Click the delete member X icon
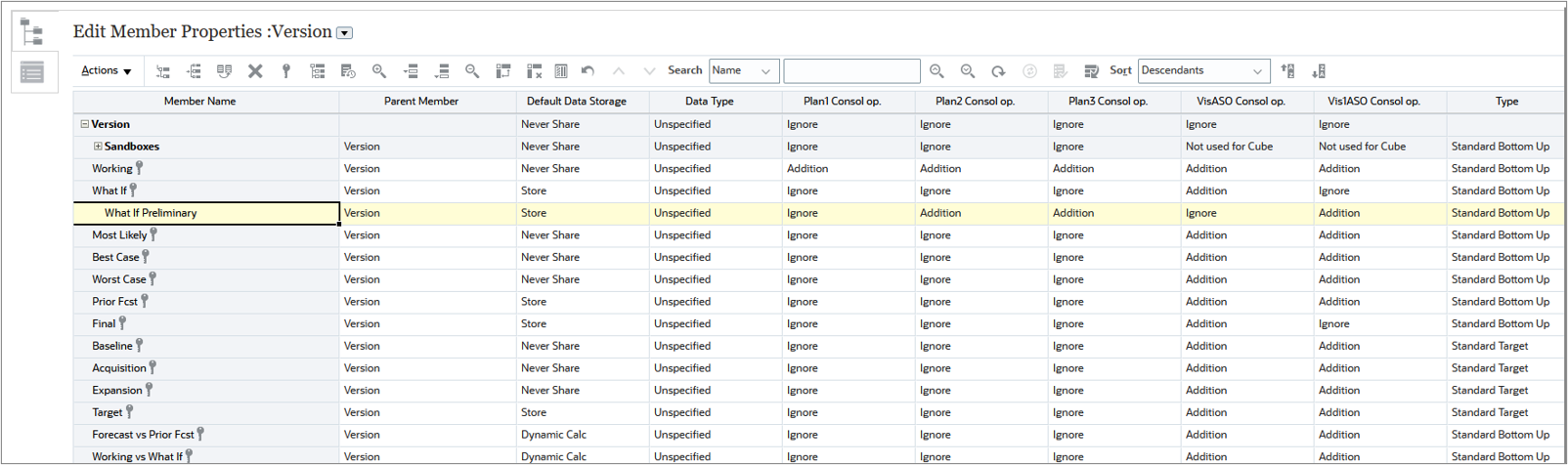 pos(255,70)
